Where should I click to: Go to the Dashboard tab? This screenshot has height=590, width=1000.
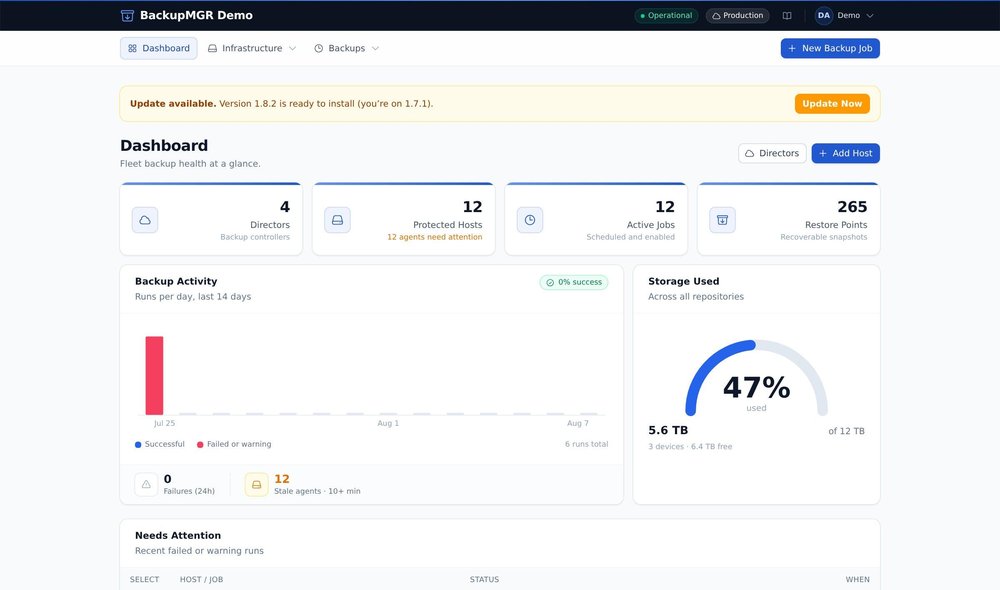point(159,48)
